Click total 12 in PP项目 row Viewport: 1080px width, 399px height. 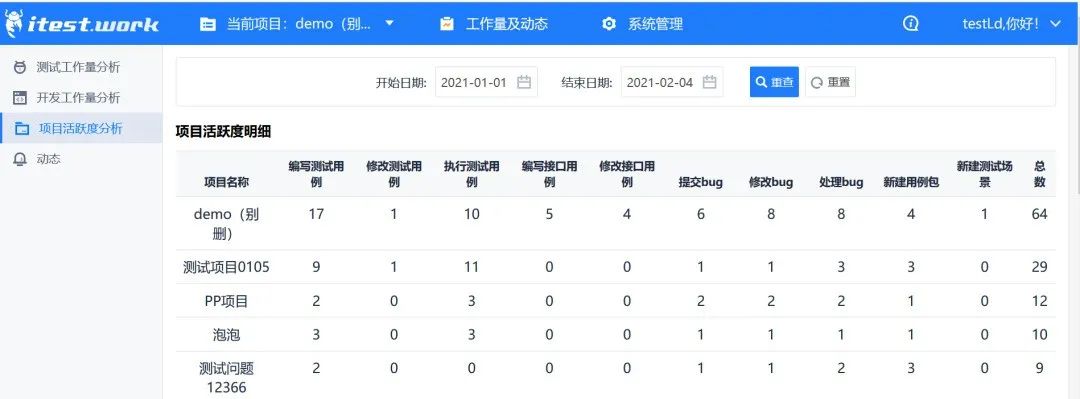[1040, 301]
